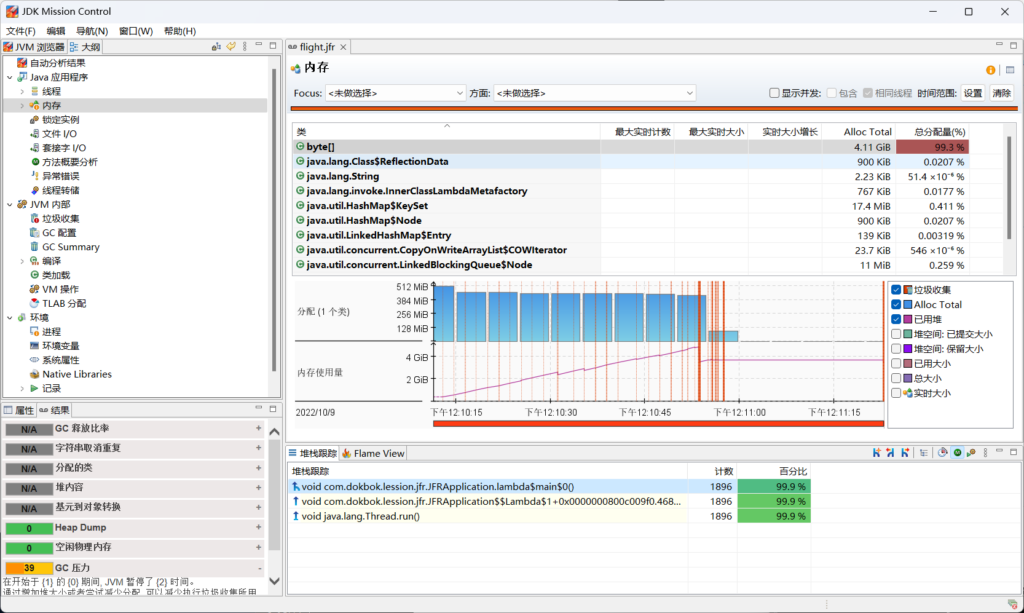Expand the 内存 tree node
This screenshot has height=613, width=1024.
(x=22, y=106)
